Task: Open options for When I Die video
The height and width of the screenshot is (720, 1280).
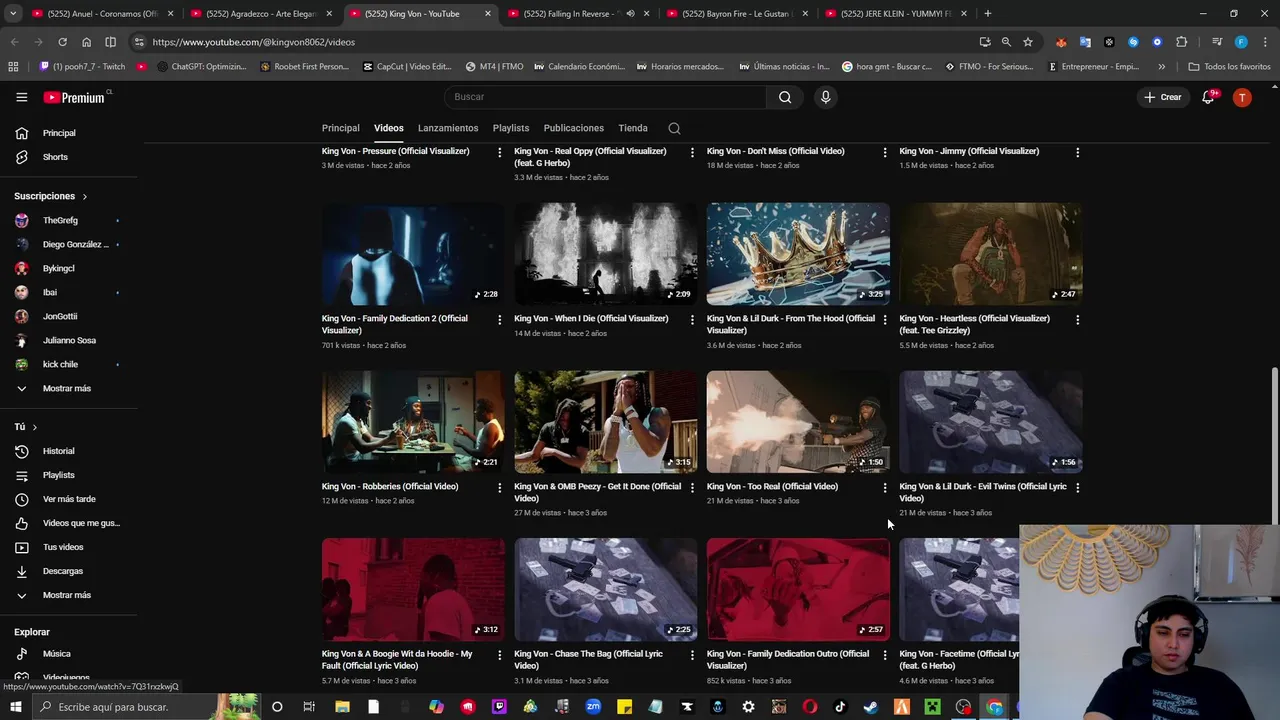Action: tap(692, 320)
